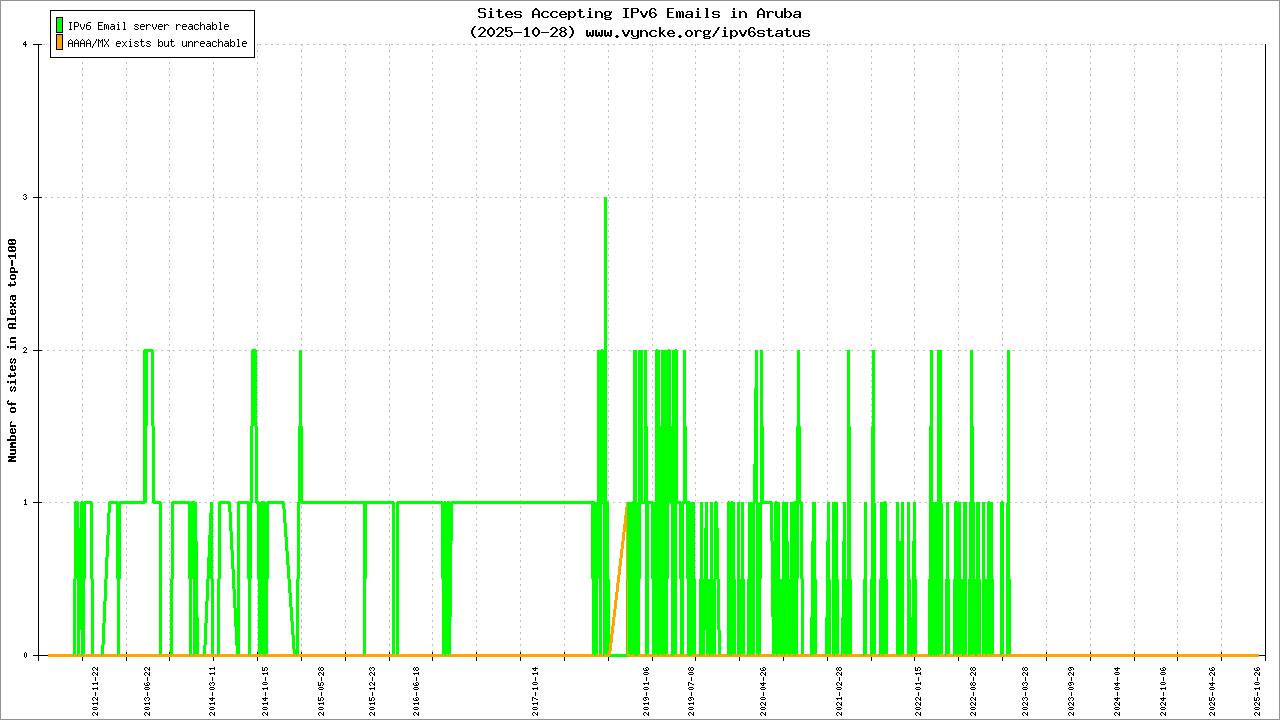Select 'IPv6 Email server reachable' legend label
Screen dimensions: 1280x720
coord(148,26)
